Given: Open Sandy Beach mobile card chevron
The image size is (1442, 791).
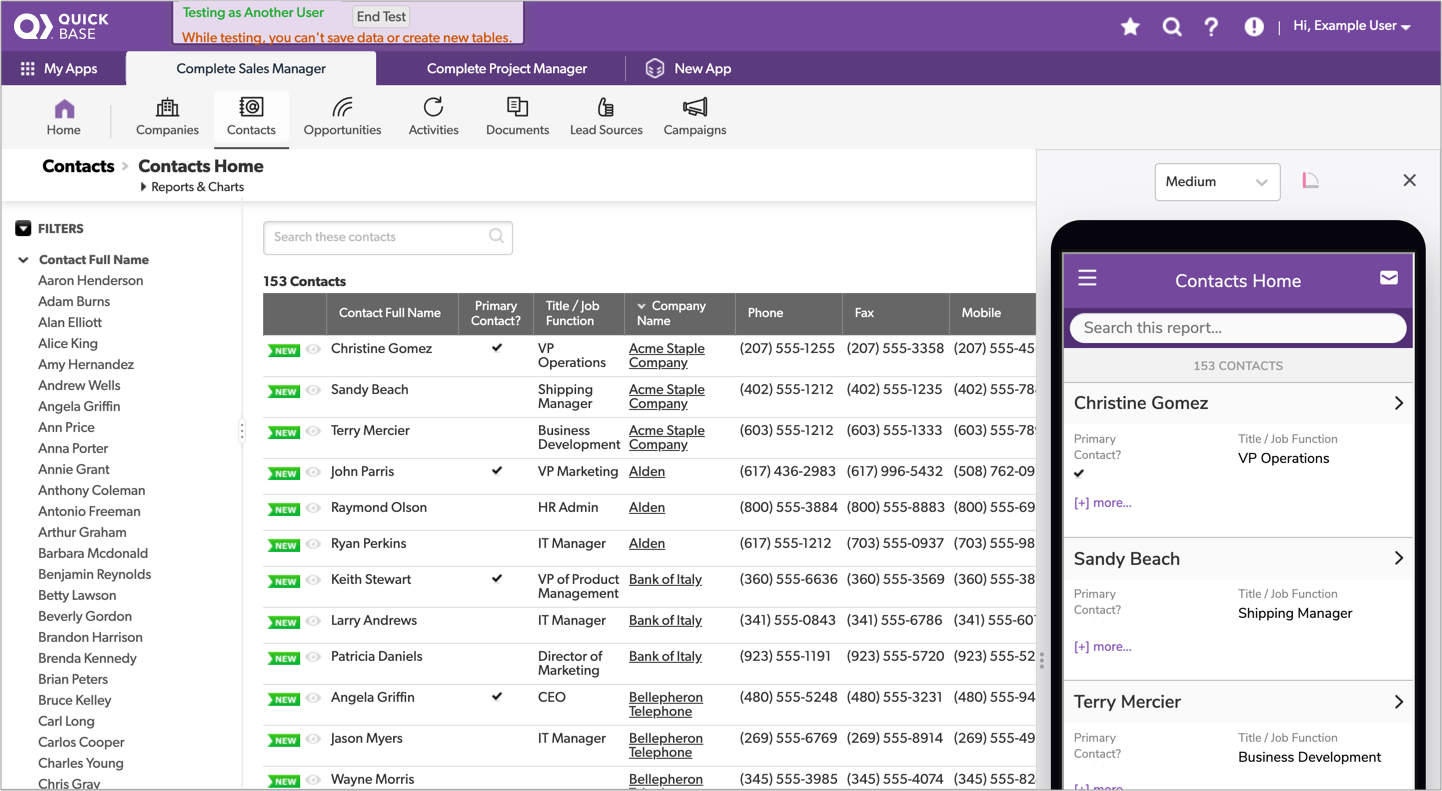Looking at the screenshot, I should click(x=1398, y=558).
